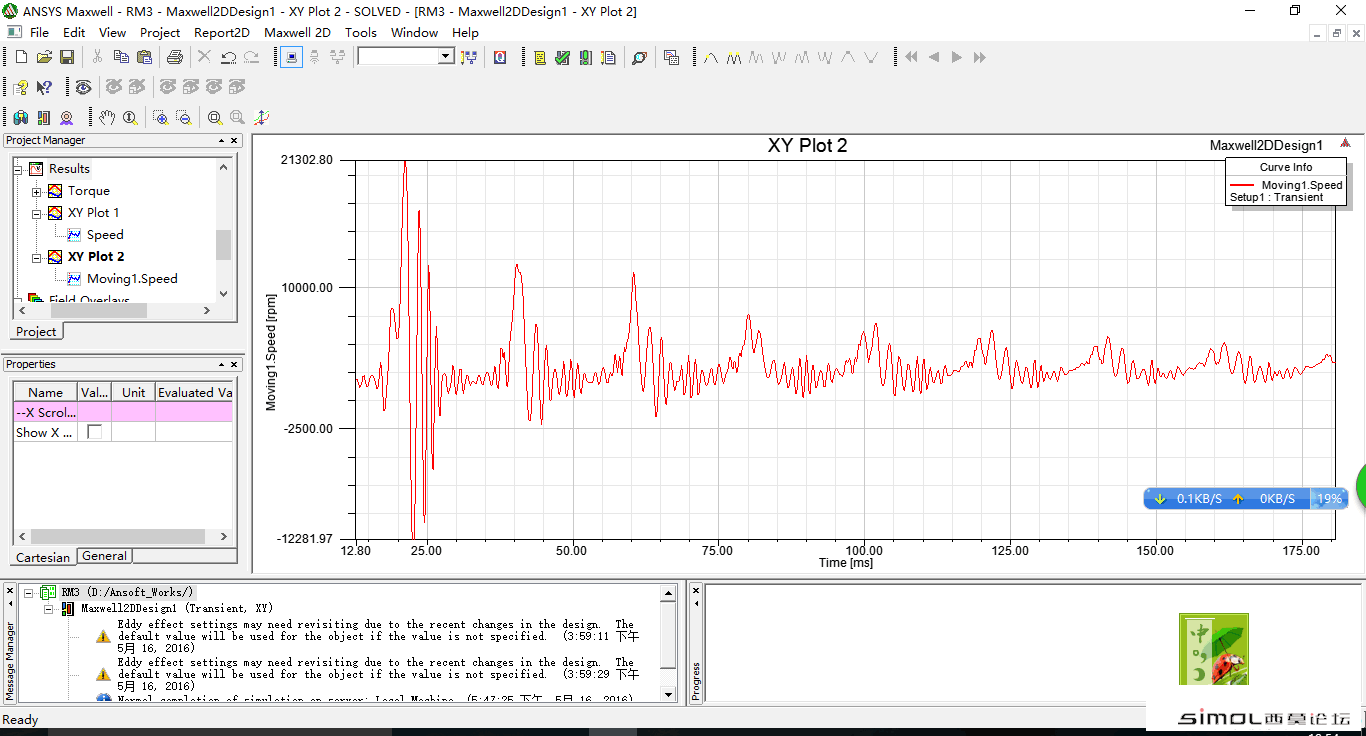Open the Maxwell 2D menu
1366x736 pixels.
pyautogui.click(x=297, y=32)
